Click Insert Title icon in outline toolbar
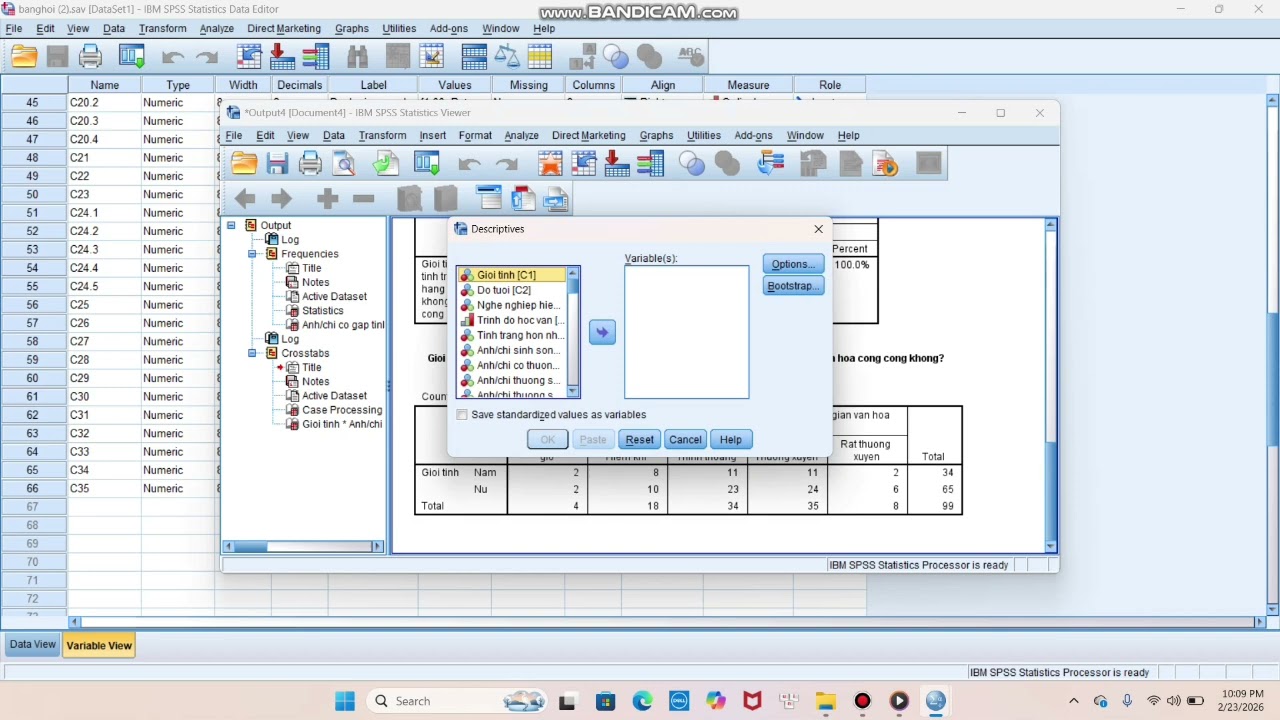This screenshot has height=720, width=1280. pos(523,199)
